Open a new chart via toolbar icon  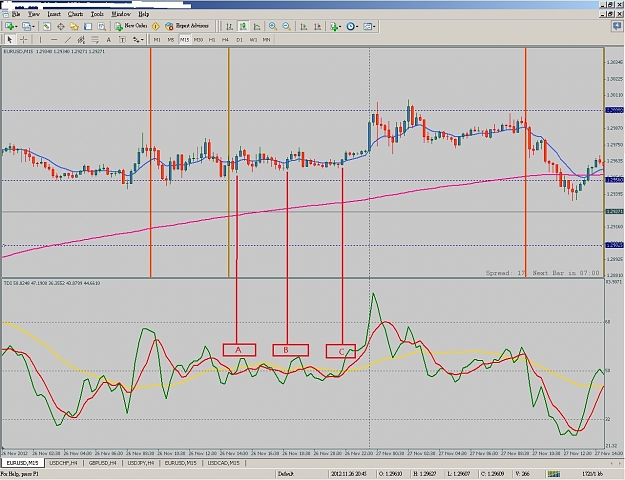(9, 26)
